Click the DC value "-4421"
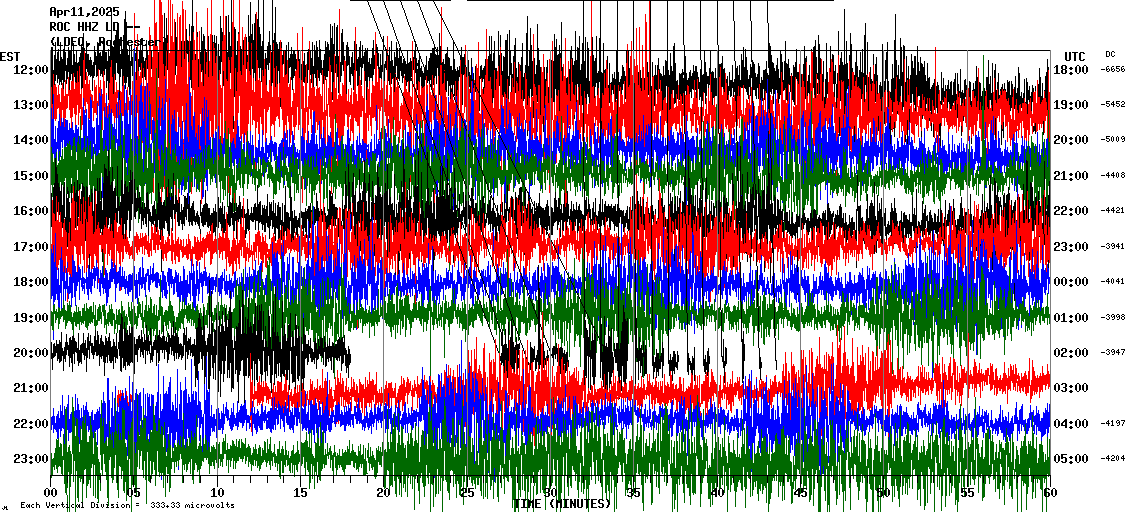 point(1113,210)
